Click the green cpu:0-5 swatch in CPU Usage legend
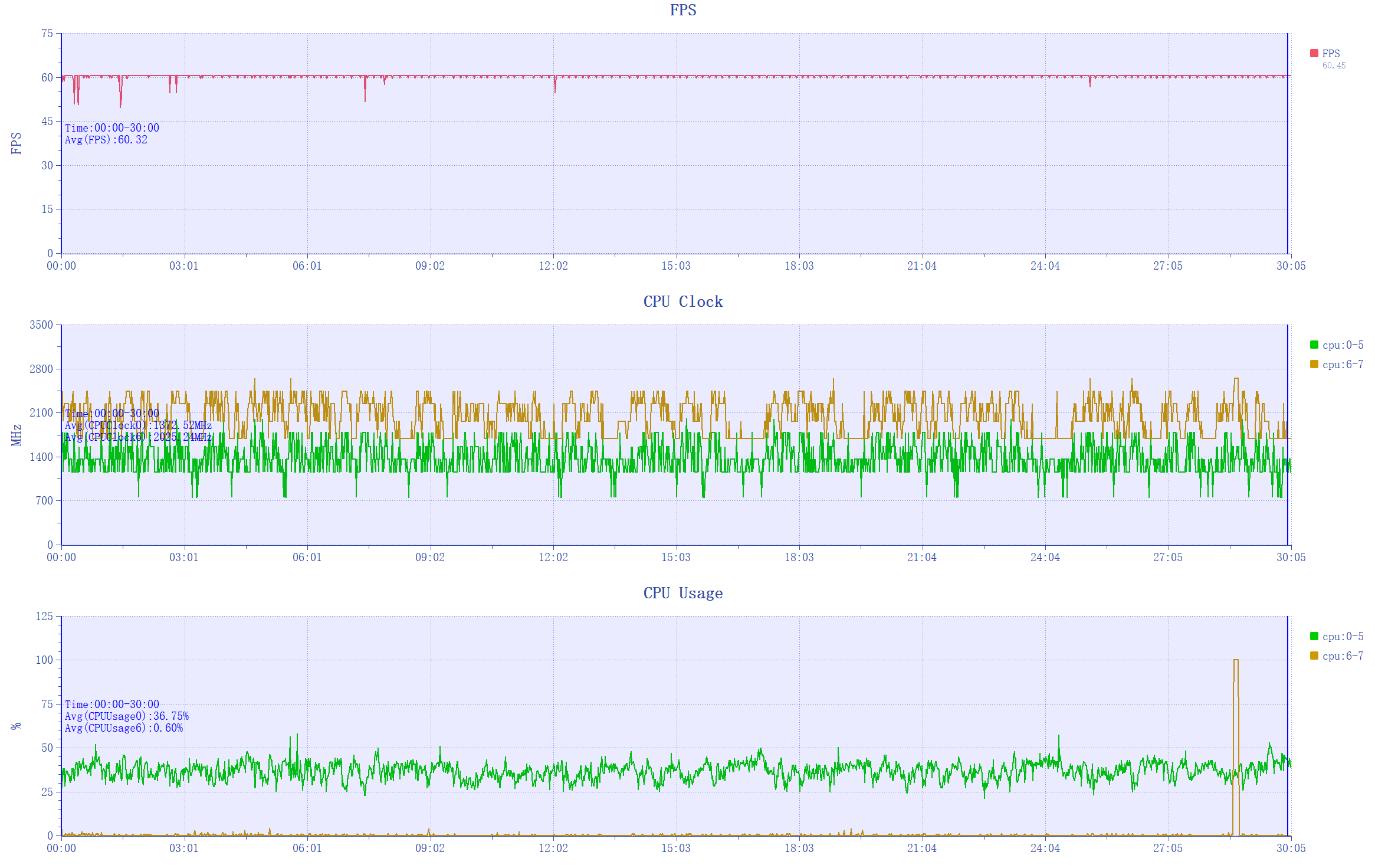1375x865 pixels. coord(1314,636)
